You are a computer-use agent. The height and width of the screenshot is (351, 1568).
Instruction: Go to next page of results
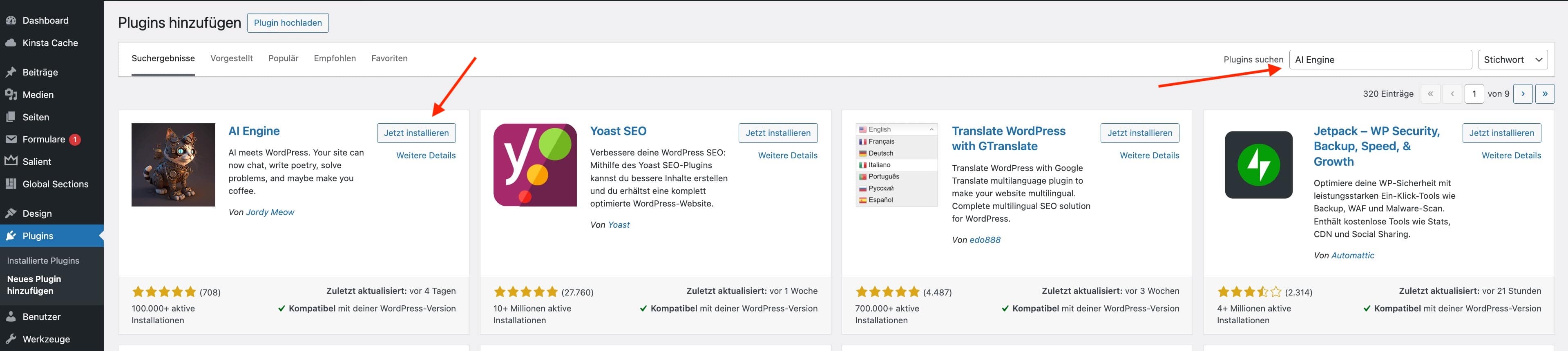[1522, 94]
